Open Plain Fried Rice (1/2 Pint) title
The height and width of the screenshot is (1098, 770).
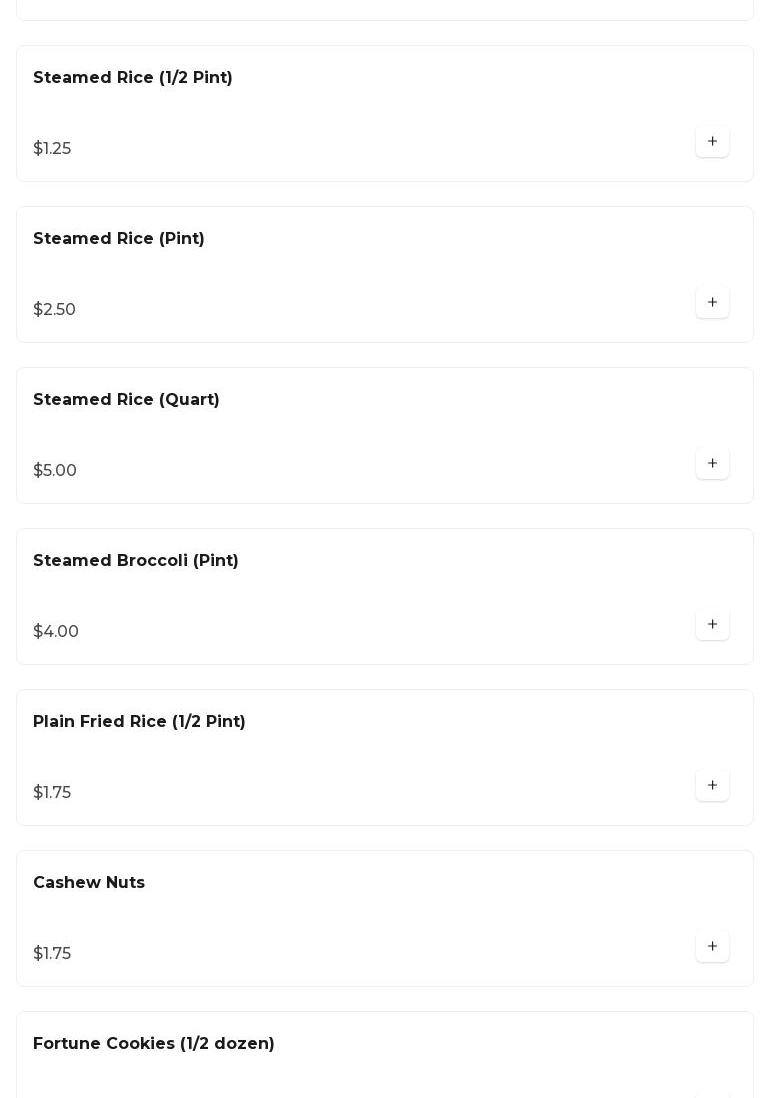139,722
